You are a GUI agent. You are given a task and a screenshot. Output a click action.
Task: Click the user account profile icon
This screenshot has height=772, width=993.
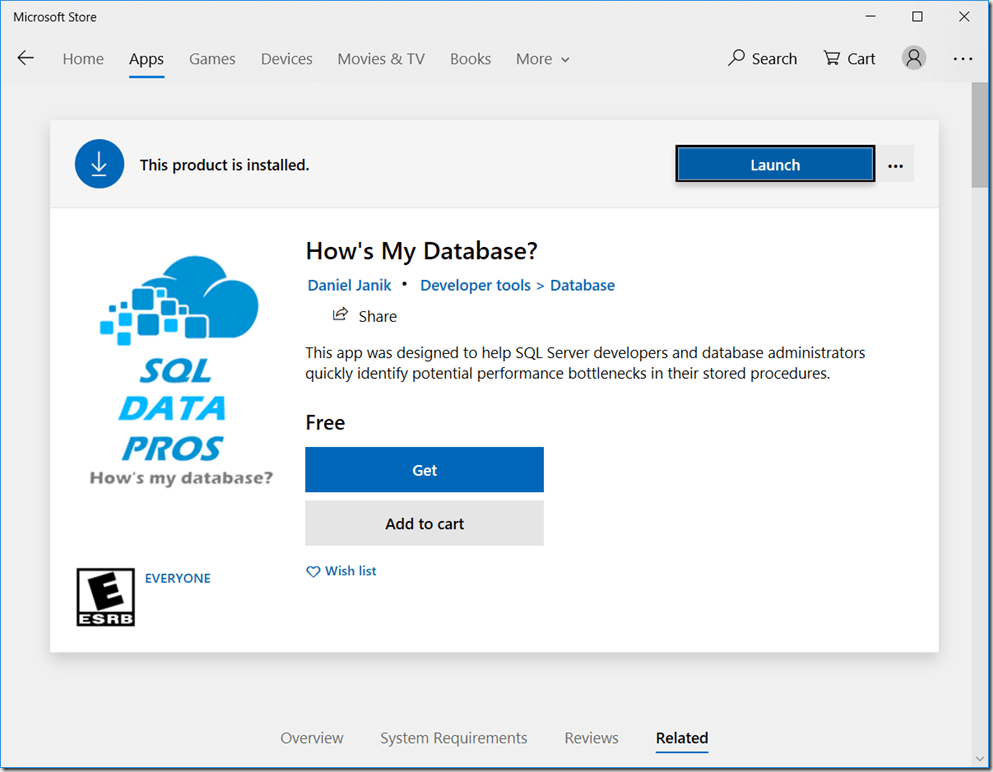[x=913, y=58]
